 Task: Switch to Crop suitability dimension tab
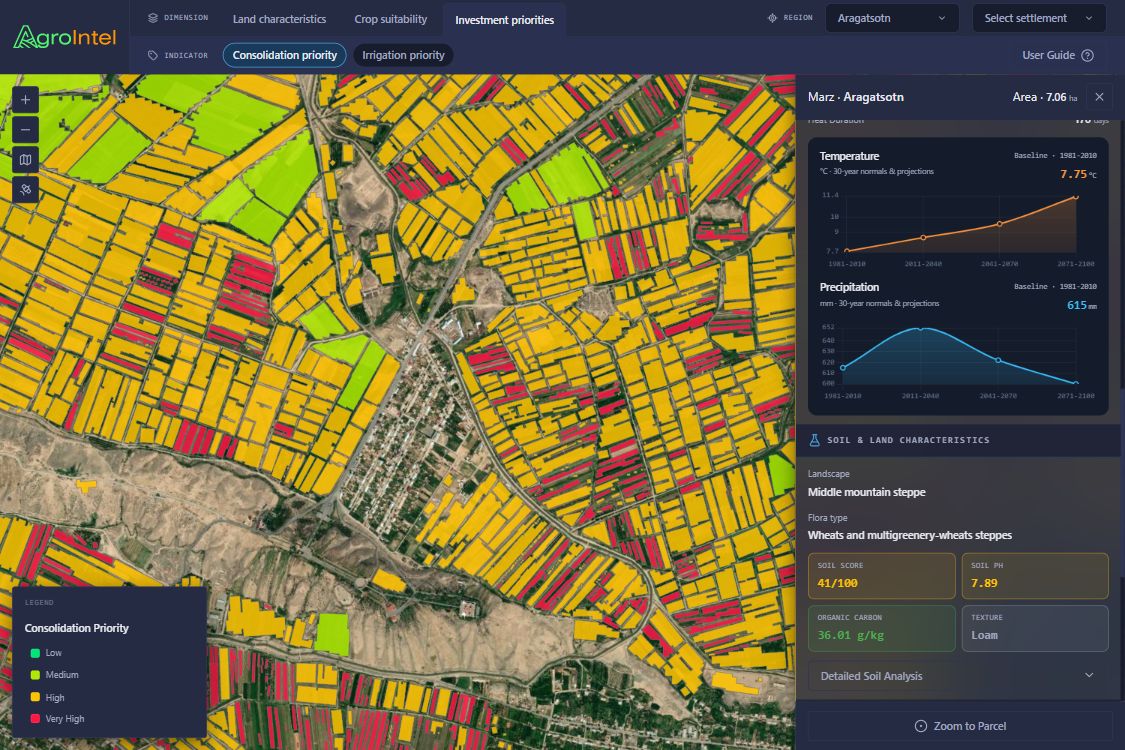click(x=390, y=19)
